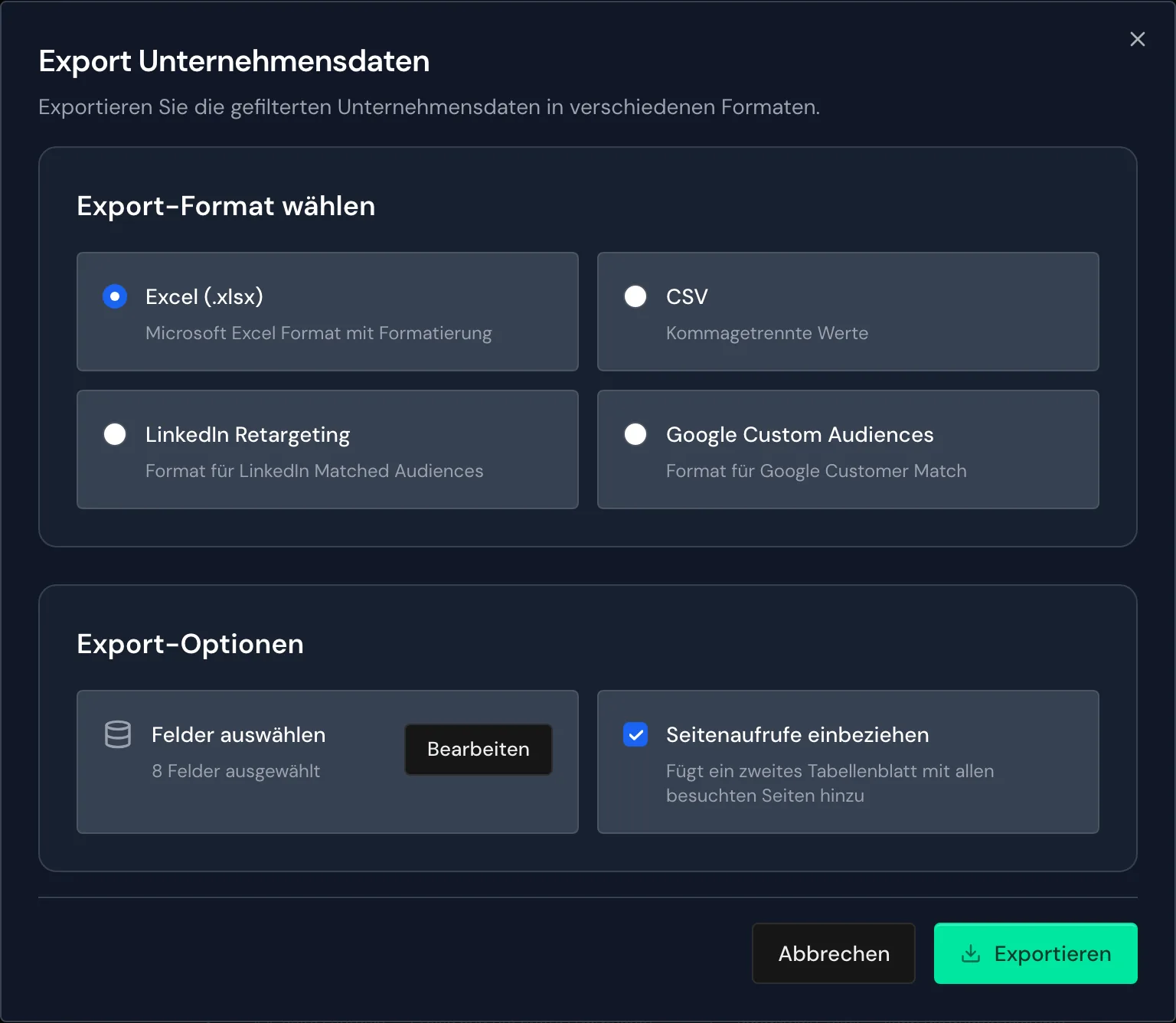Open field selection with the Bearbeiten button
Screen dimensions: 1176x1023
click(479, 749)
